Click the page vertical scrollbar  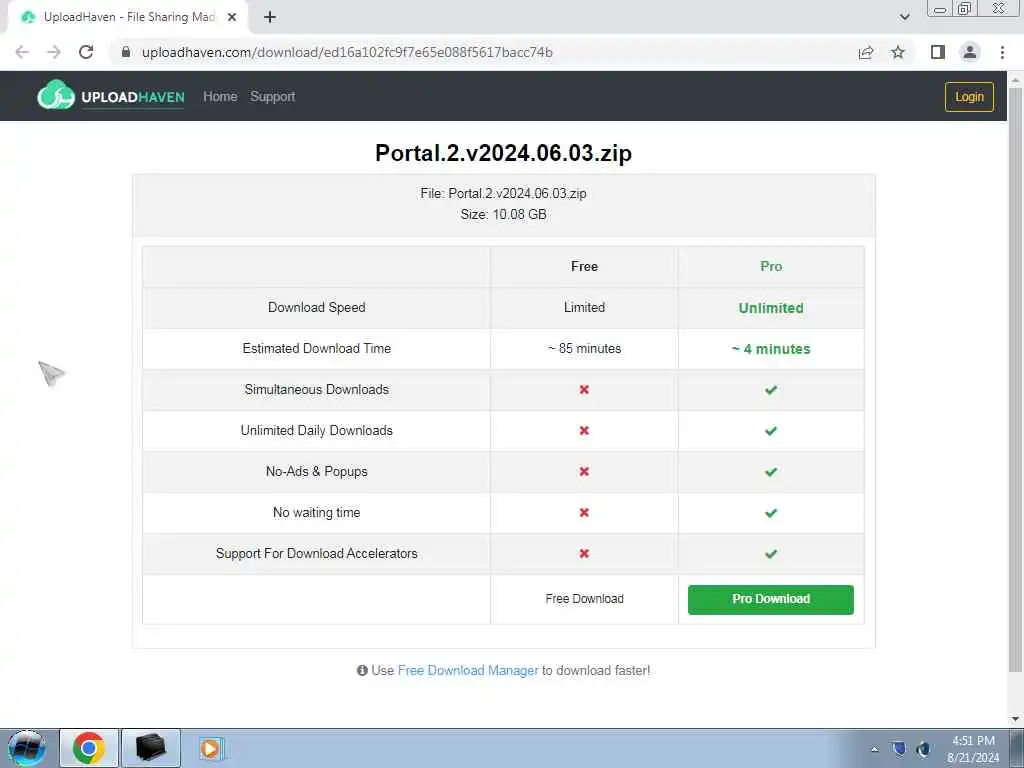tap(1016, 379)
